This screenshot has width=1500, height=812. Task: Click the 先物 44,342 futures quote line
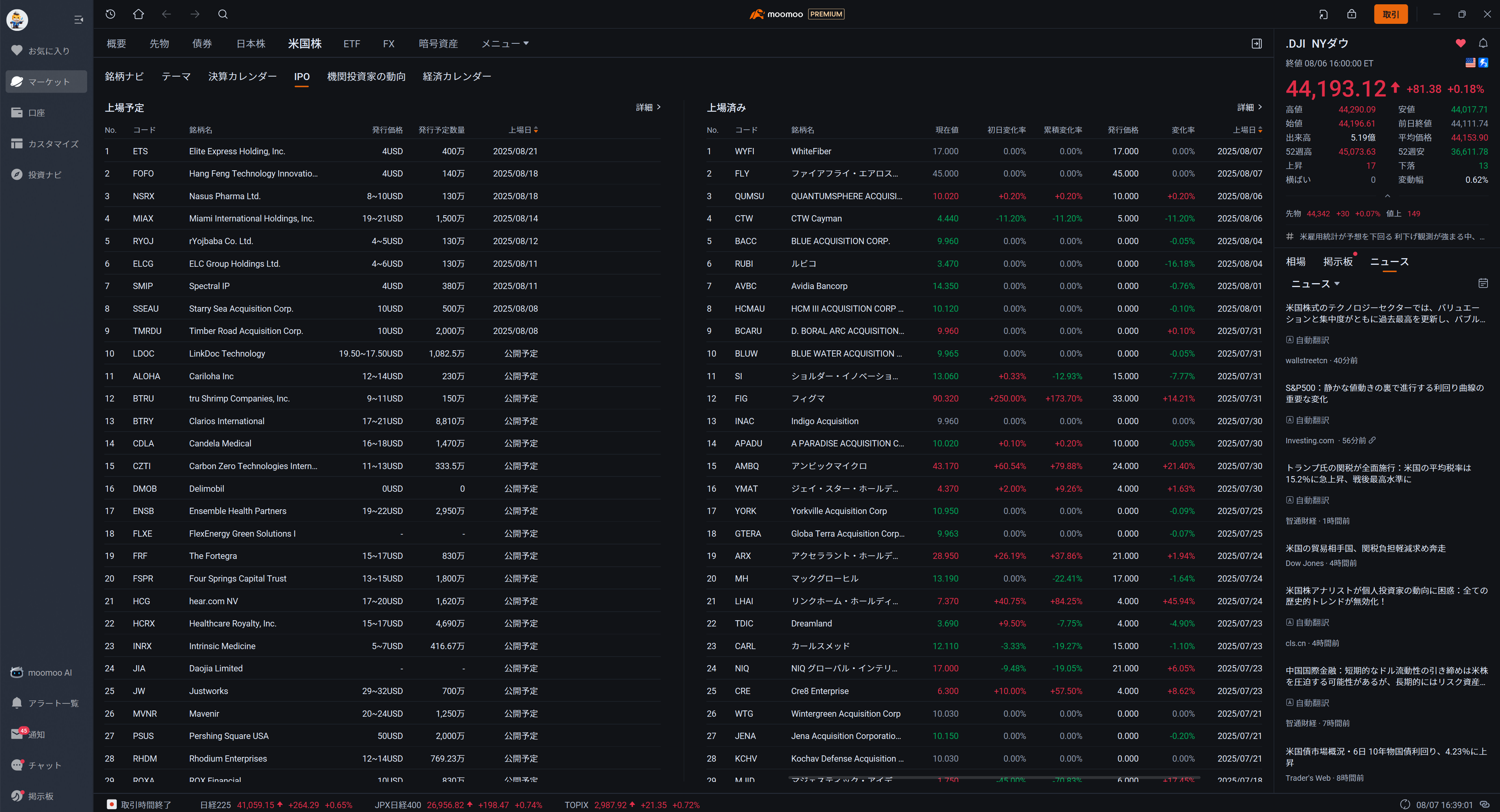[1353, 214]
